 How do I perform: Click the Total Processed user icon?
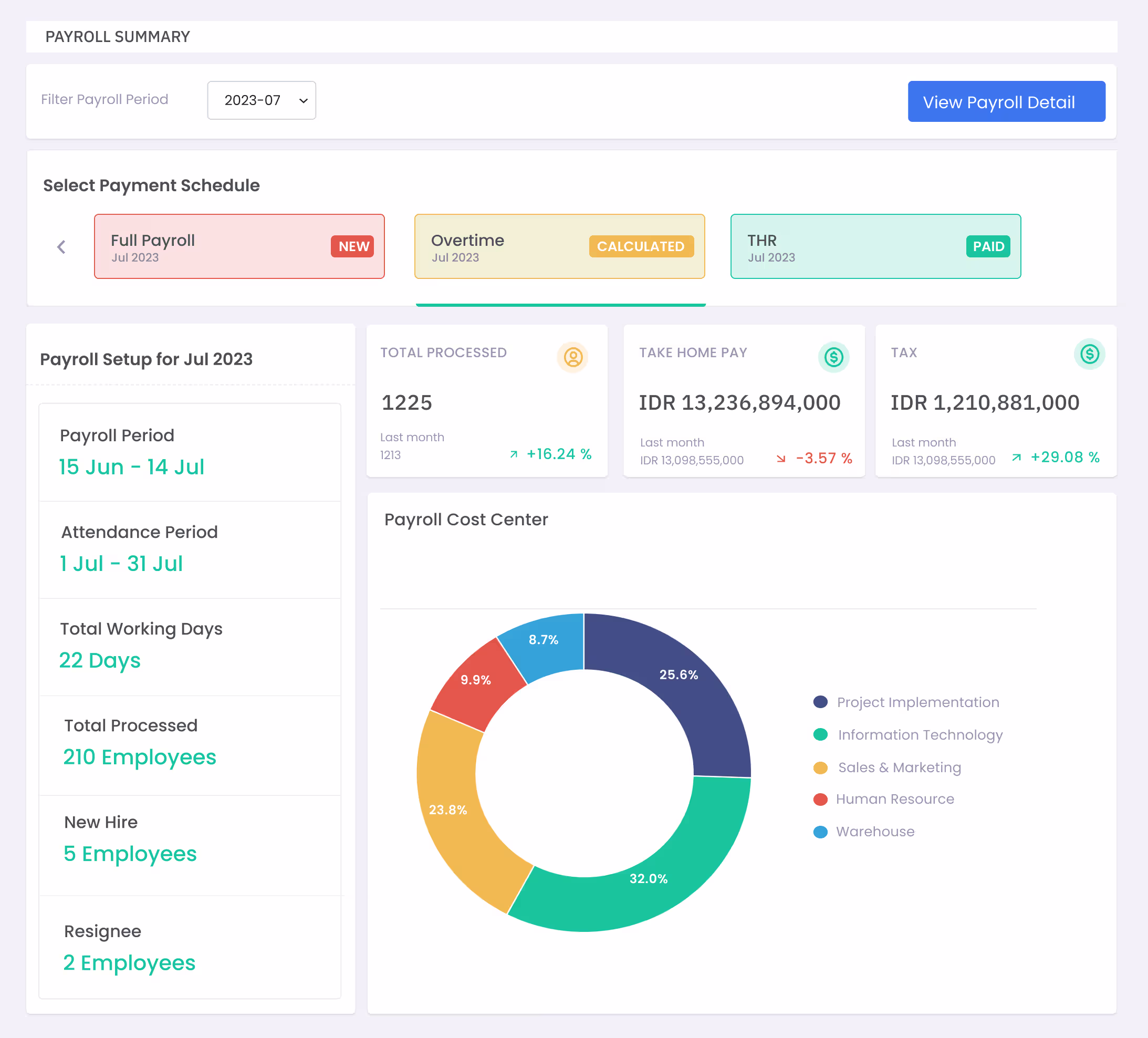(x=573, y=357)
